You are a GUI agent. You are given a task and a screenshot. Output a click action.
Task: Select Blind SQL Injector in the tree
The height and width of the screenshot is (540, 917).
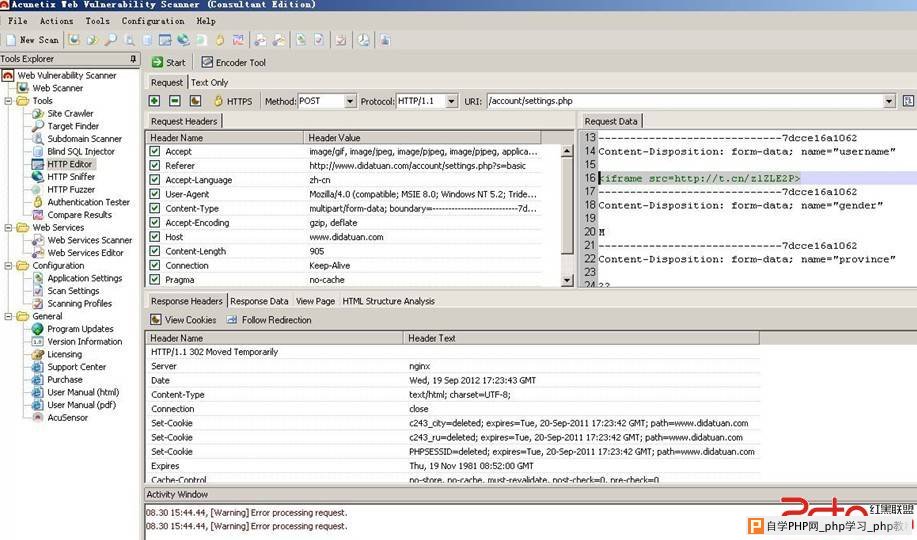click(x=81, y=152)
